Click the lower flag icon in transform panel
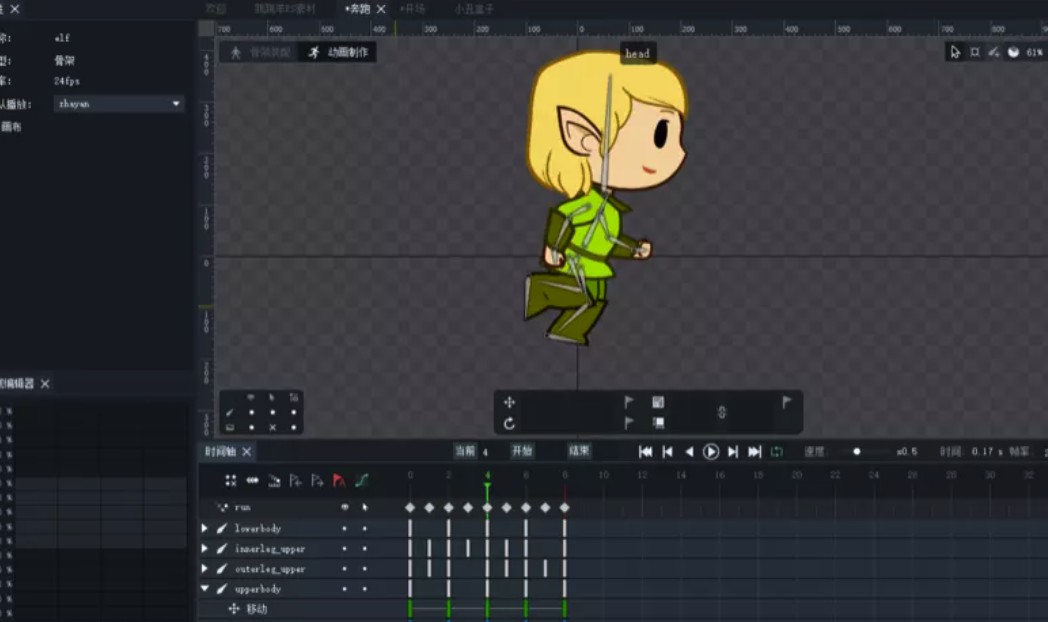Screen dimensions: 1048x622 [629, 423]
